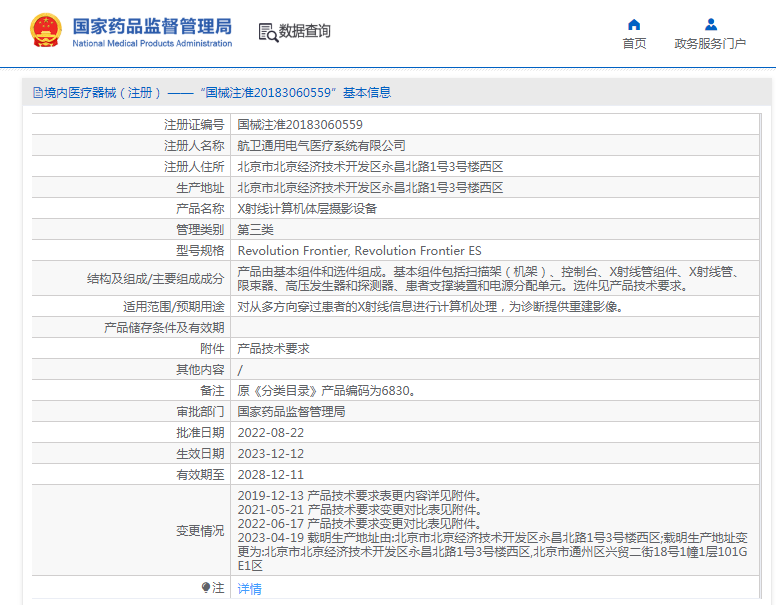
Task: Click the 生产地址 address value
Action: click(370, 188)
